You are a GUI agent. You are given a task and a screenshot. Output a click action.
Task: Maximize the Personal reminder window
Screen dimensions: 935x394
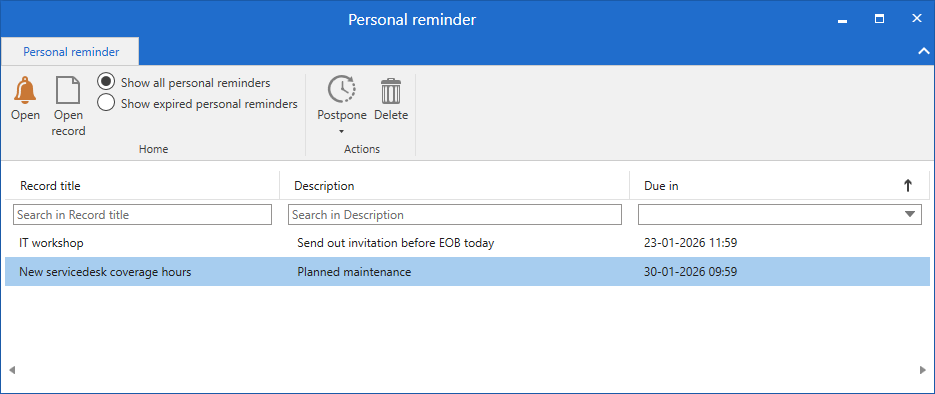(x=880, y=19)
